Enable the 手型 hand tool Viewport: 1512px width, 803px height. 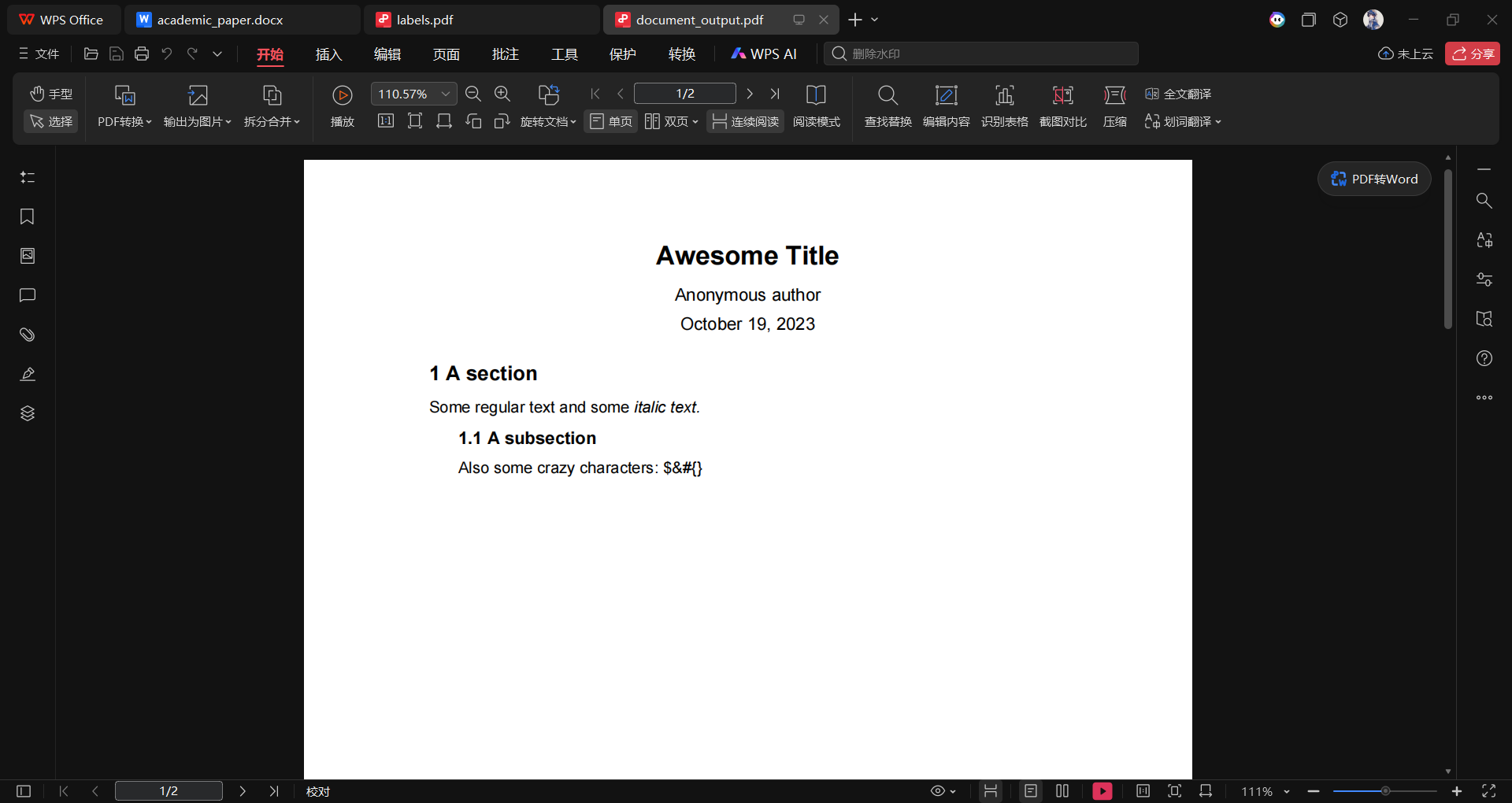click(51, 94)
